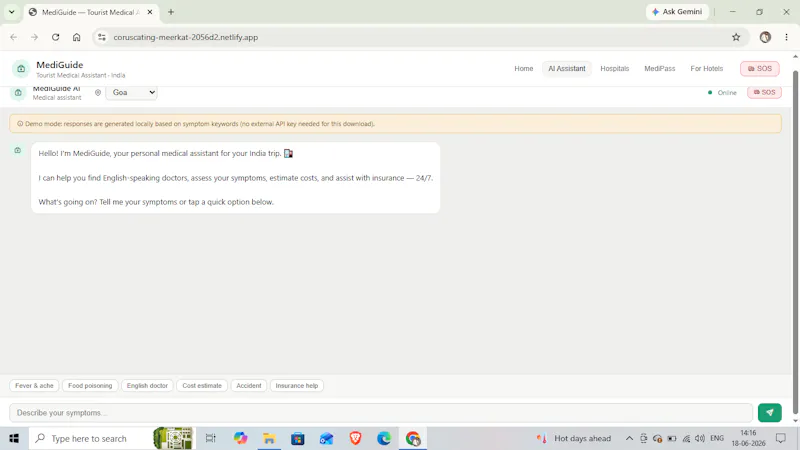Click the assistant avatar beside the greeting

17,150
